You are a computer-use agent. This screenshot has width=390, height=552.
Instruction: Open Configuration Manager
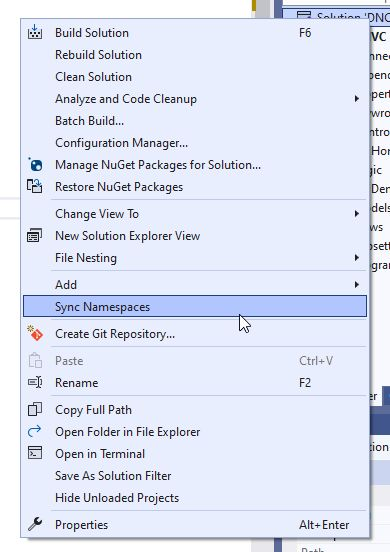tap(195, 143)
